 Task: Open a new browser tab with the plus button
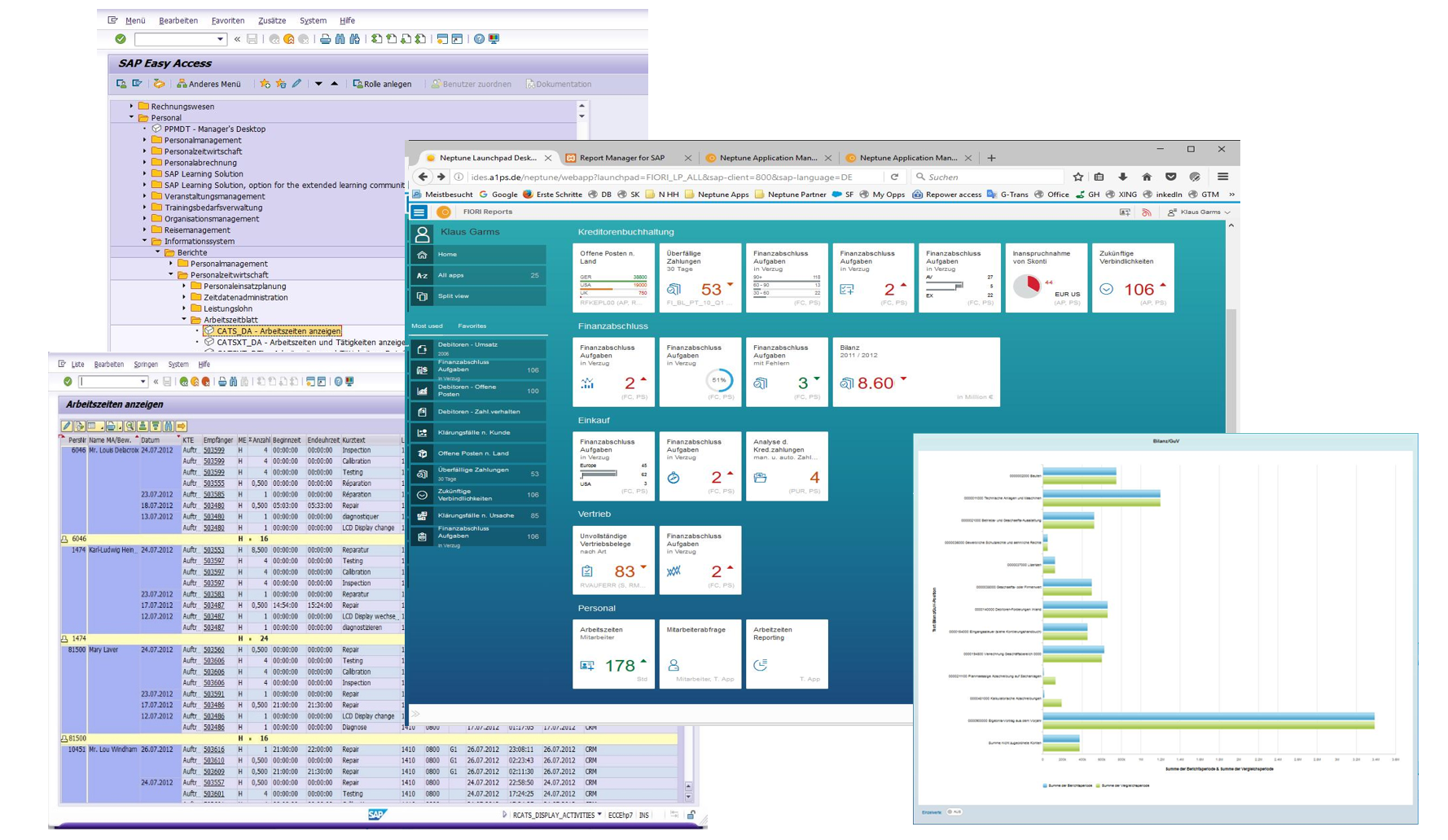click(991, 158)
